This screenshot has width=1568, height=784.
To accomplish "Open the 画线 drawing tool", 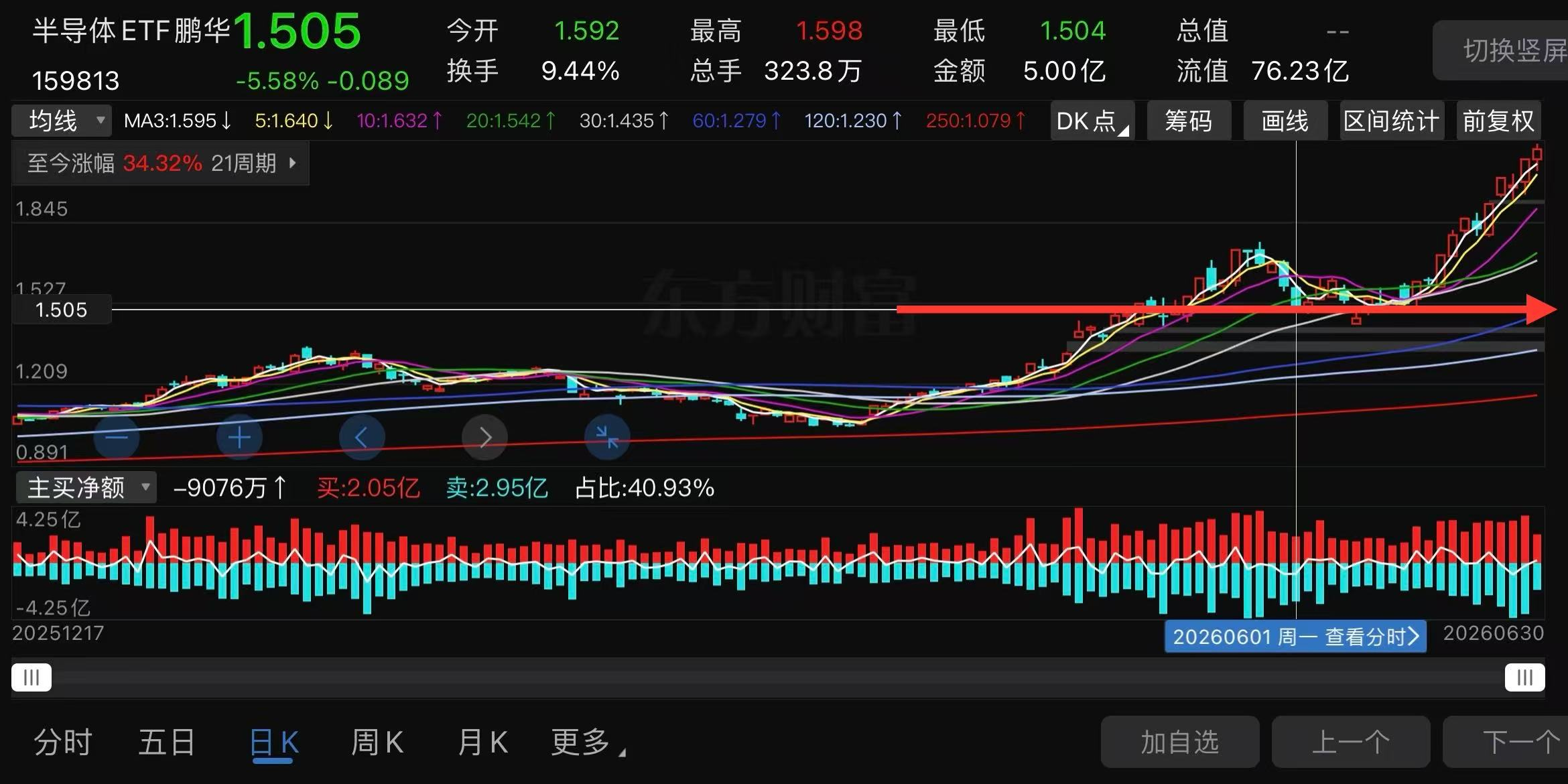I will pyautogui.click(x=1285, y=121).
